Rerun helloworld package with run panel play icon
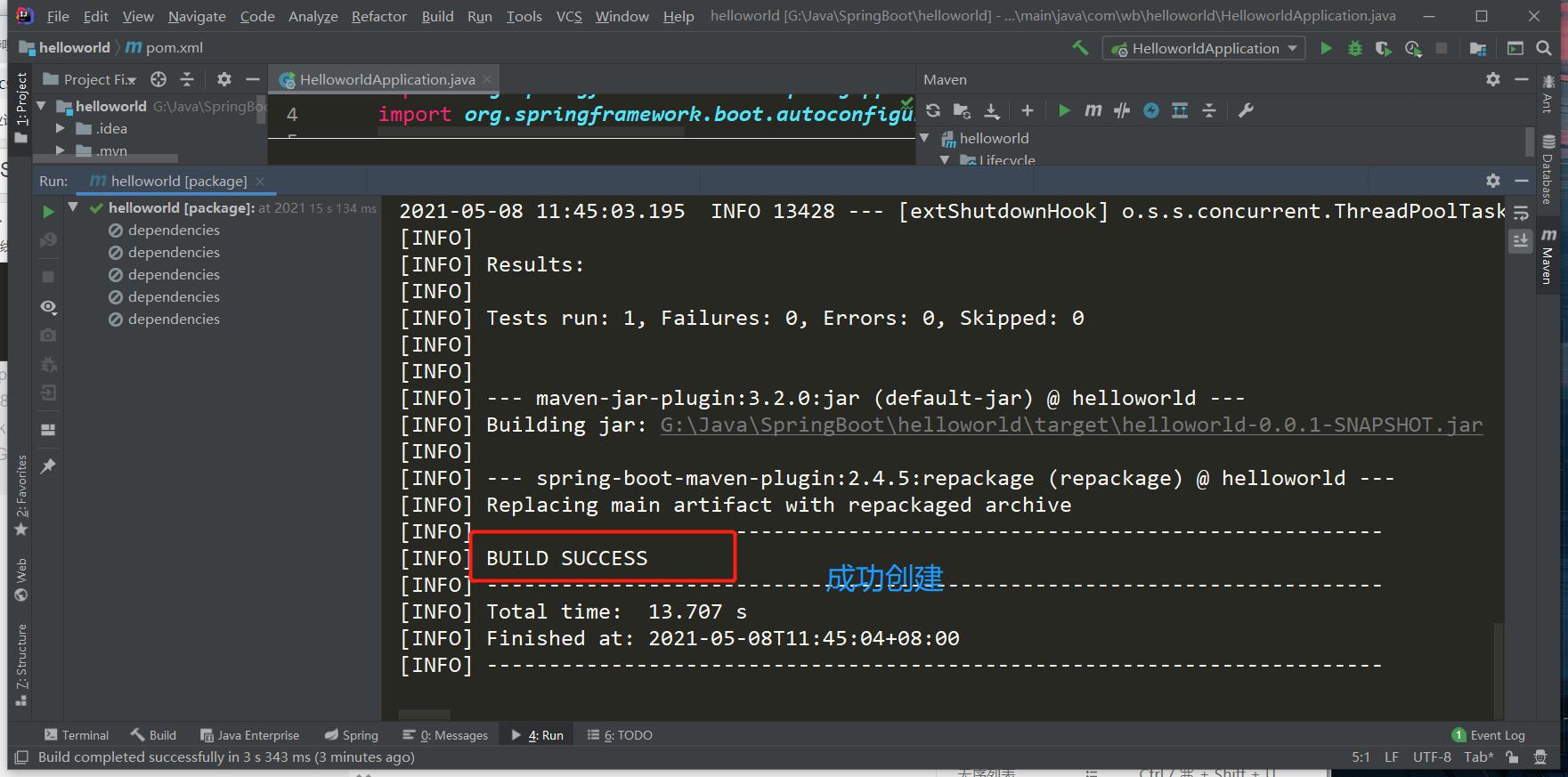The height and width of the screenshot is (777, 1568). [x=48, y=212]
